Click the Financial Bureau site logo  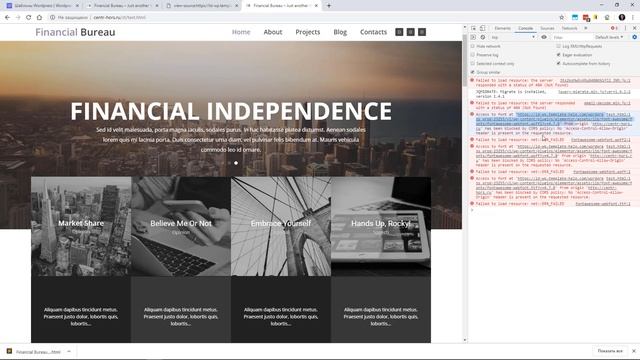pos(75,32)
